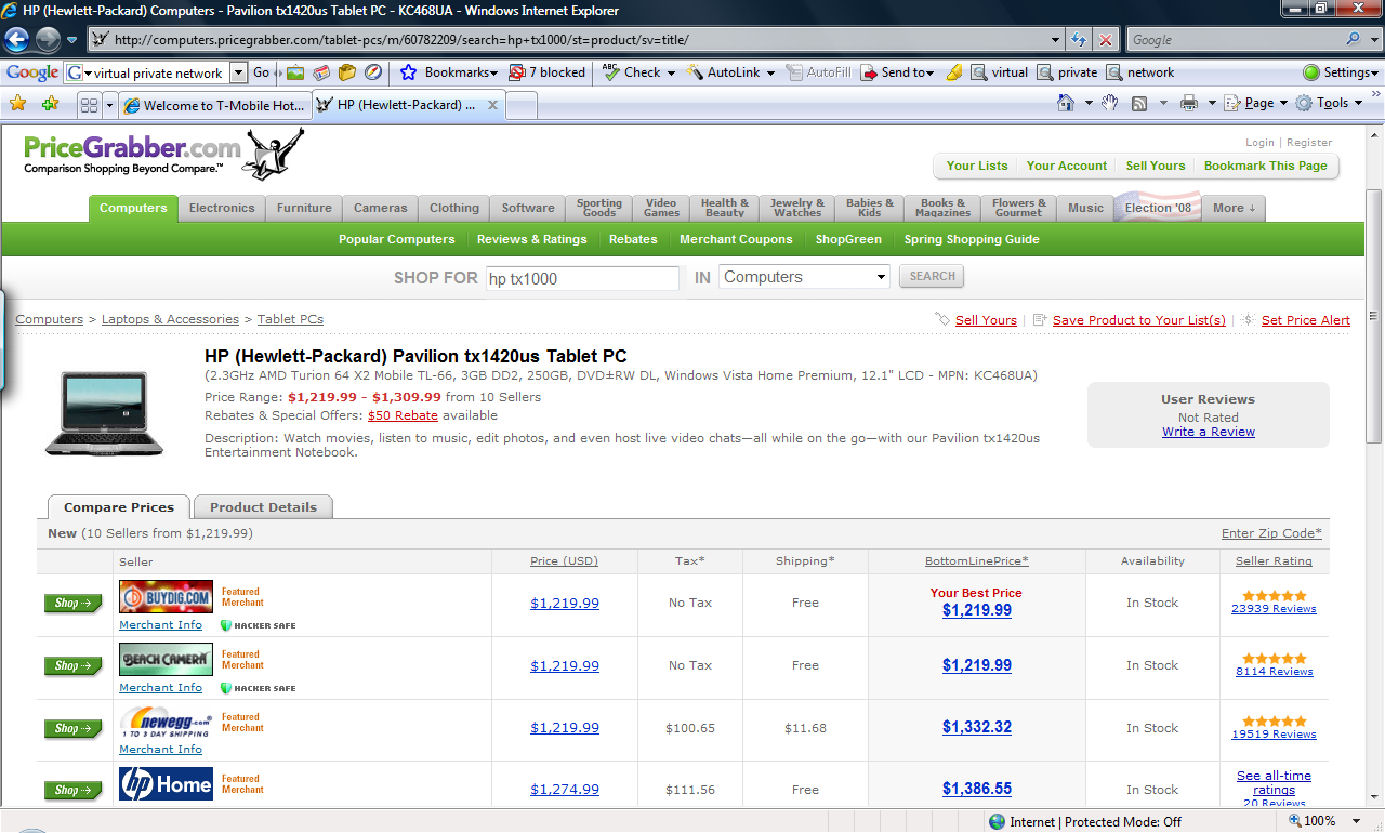
Task: Open the AutoLink dropdown
Action: 771,72
